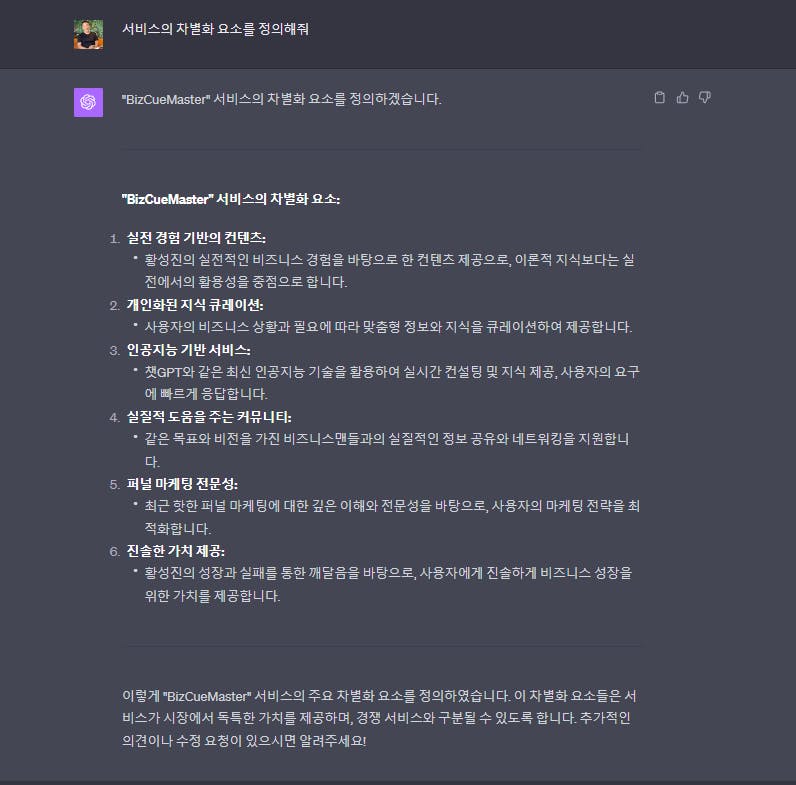
Task: Click the user profile avatar photo
Action: (88, 35)
